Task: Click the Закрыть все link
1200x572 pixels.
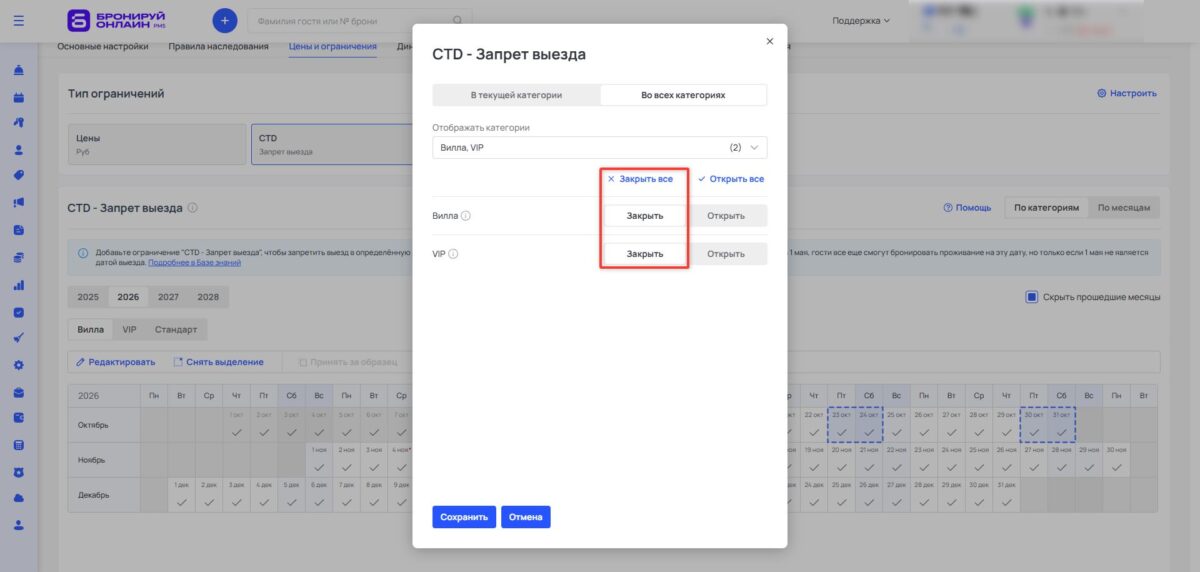Action: (640, 179)
